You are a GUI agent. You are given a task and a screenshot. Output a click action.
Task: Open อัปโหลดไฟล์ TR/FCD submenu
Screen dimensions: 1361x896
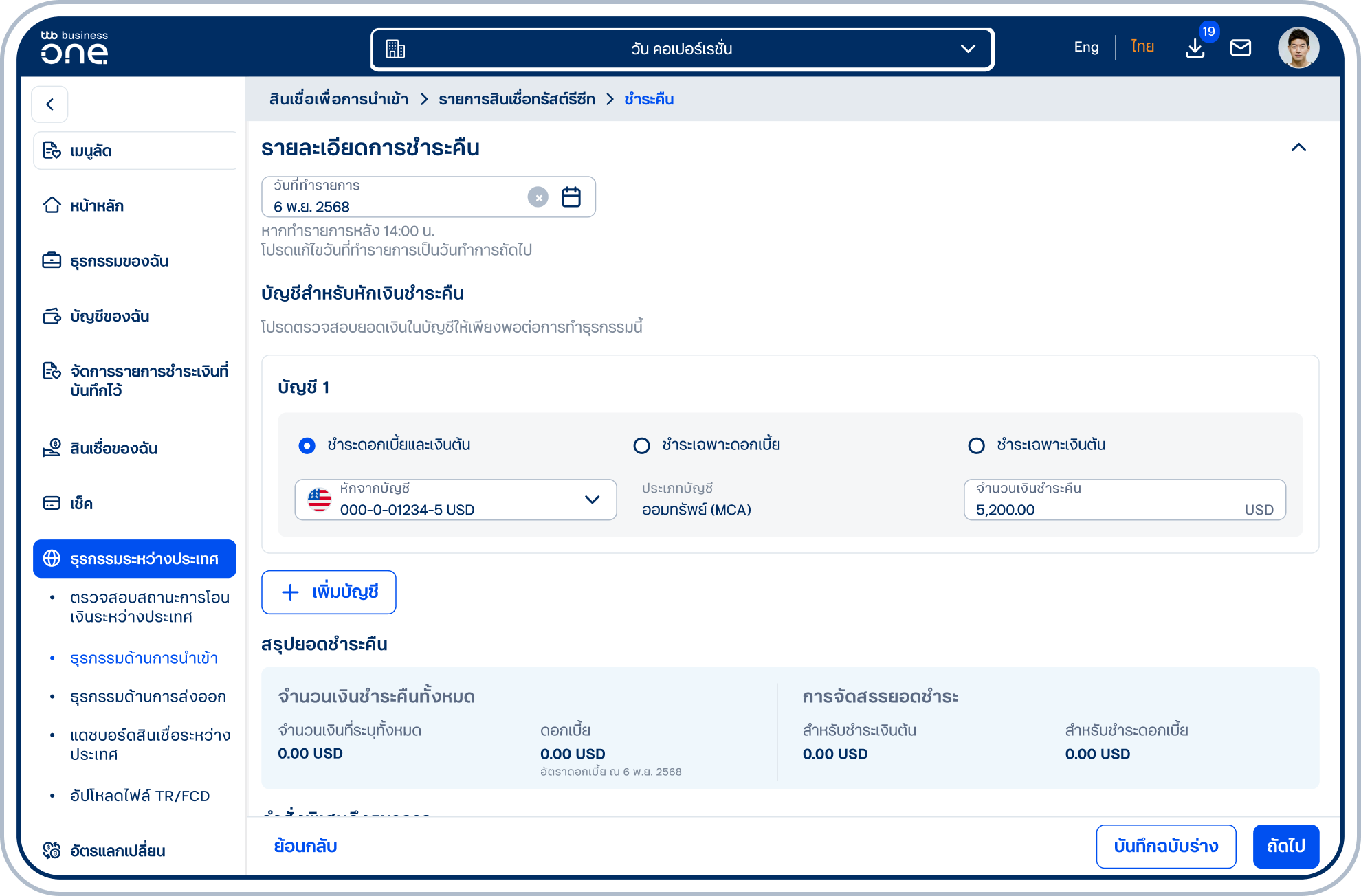140,796
